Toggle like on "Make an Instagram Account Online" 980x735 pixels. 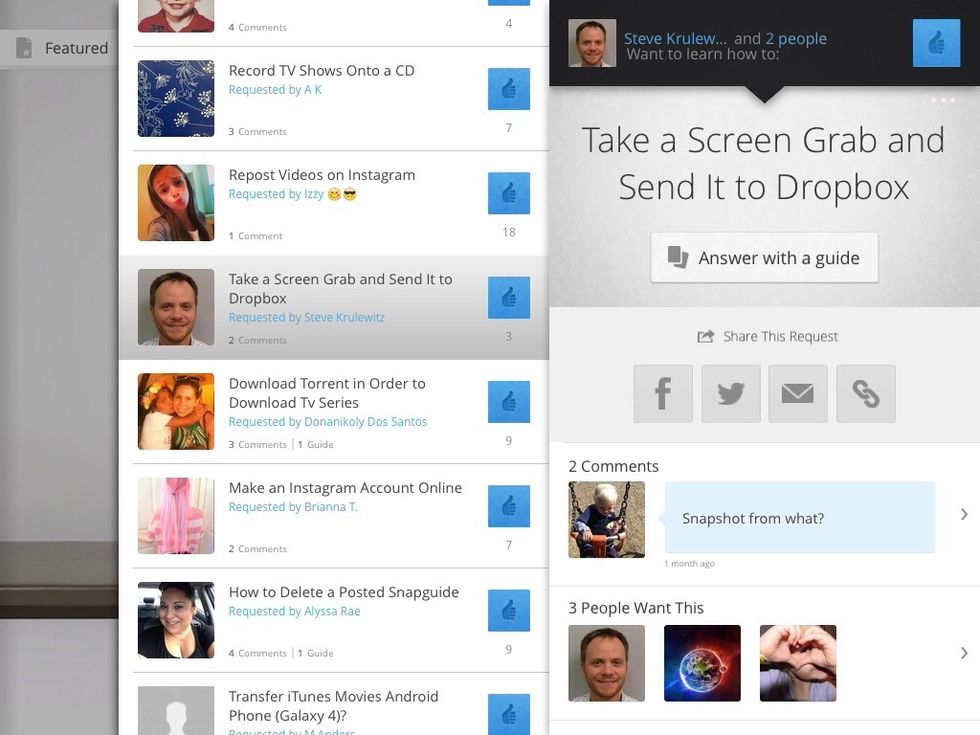(x=509, y=506)
